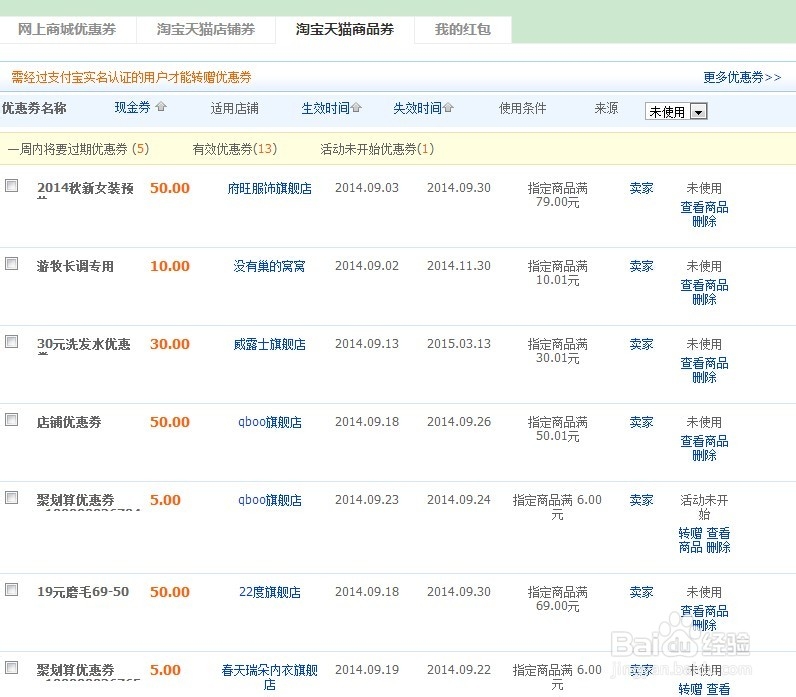This screenshot has width=796, height=697.
Task: Check the 游牧长调专用 coupon checkbox
Action: [x=12, y=263]
